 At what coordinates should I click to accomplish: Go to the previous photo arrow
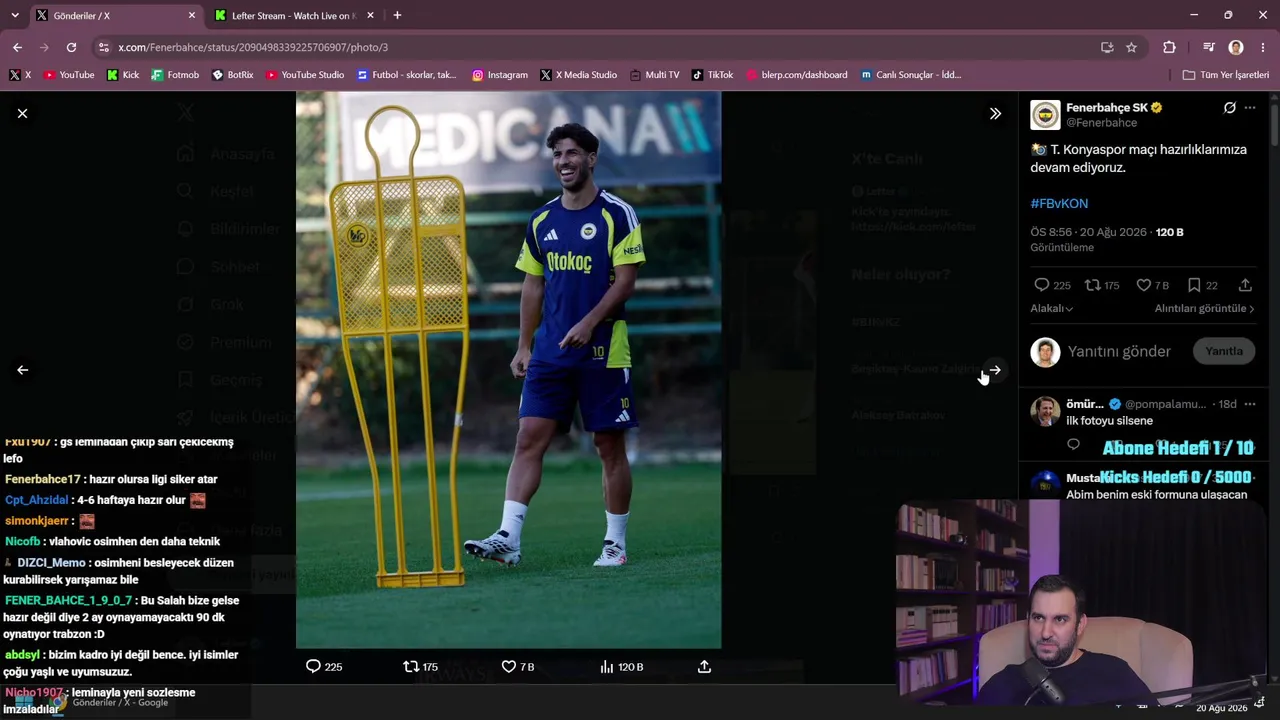(x=22, y=370)
